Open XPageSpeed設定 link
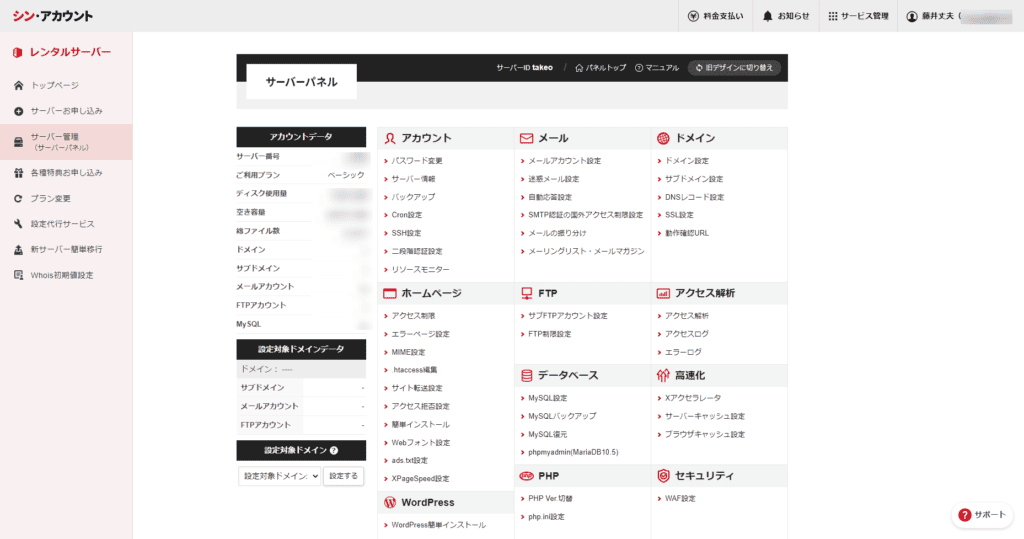The image size is (1024, 539). pyautogui.click(x=420, y=479)
